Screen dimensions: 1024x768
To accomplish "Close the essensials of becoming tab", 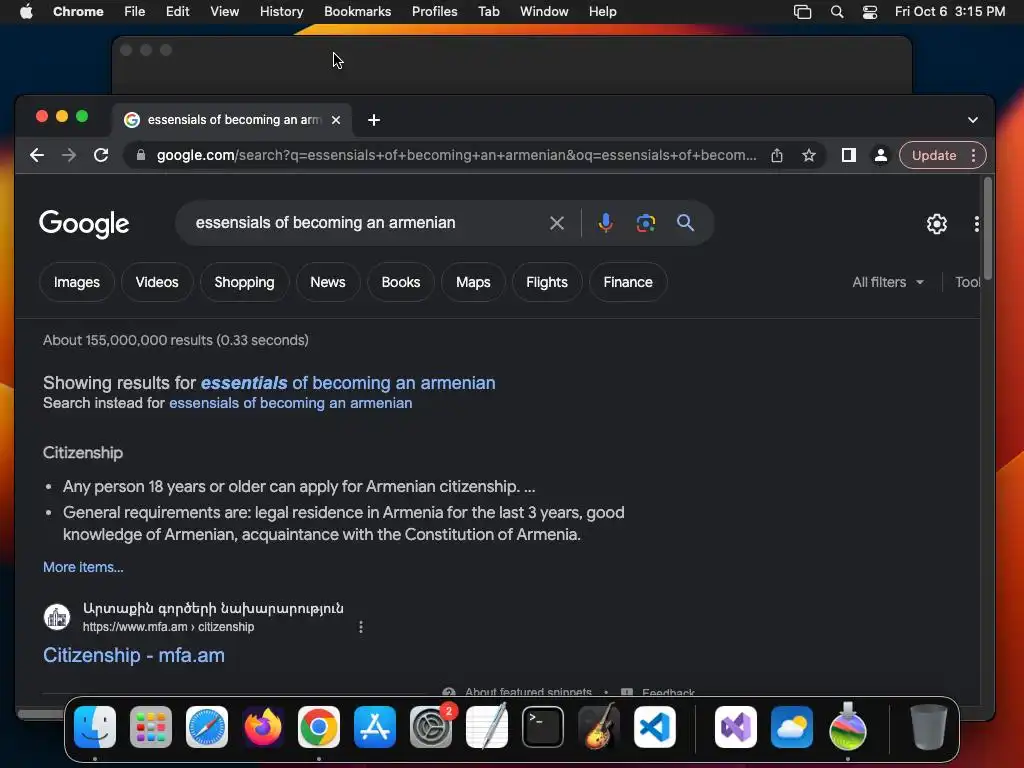I will click(x=336, y=120).
